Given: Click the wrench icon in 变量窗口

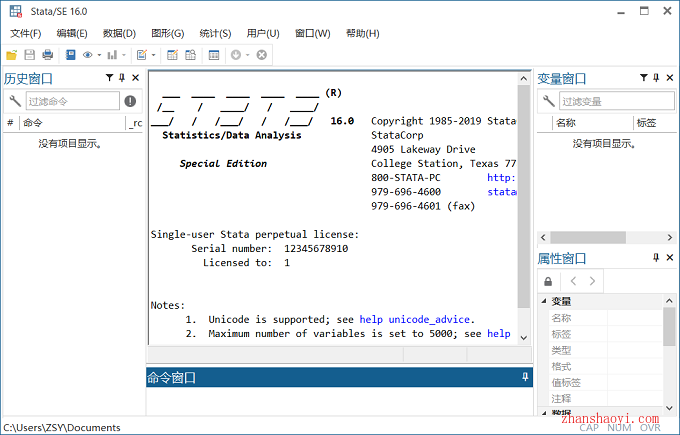Looking at the screenshot, I should [549, 101].
